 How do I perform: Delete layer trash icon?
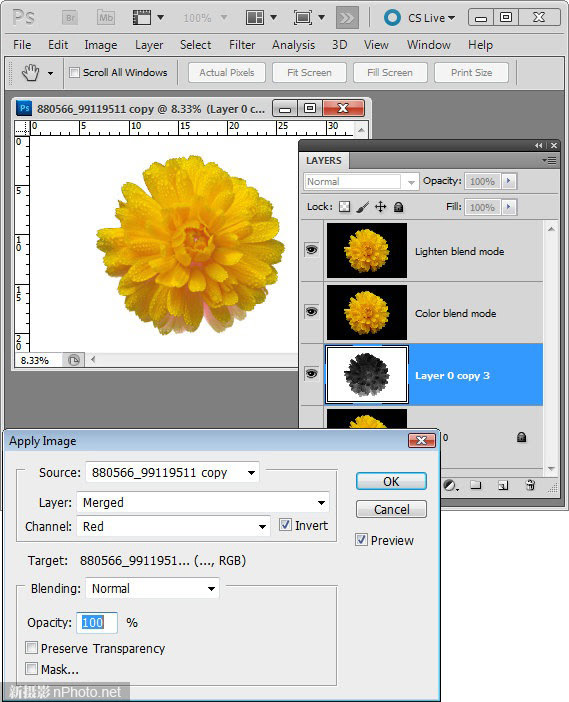[x=530, y=485]
